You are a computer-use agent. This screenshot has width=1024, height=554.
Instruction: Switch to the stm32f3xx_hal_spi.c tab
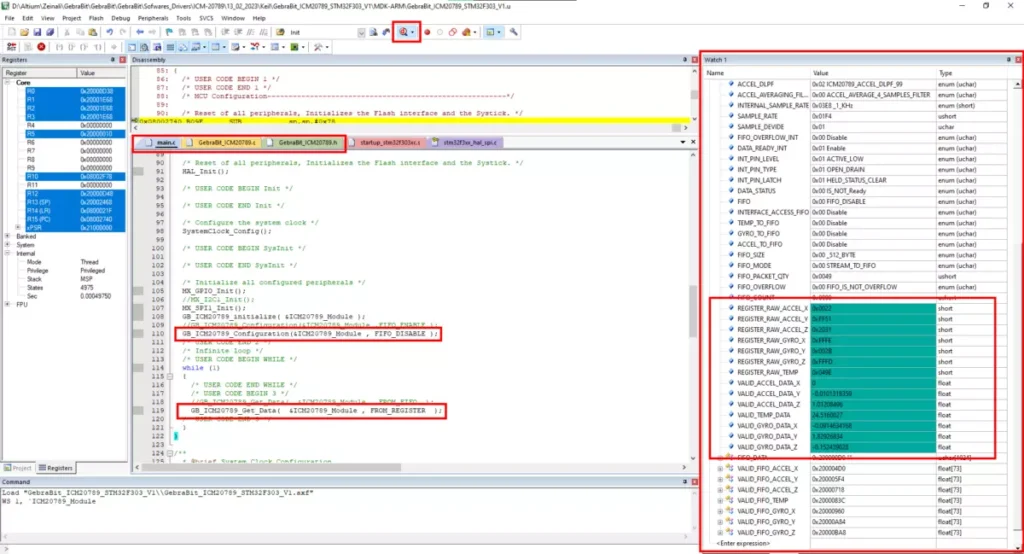point(464,142)
